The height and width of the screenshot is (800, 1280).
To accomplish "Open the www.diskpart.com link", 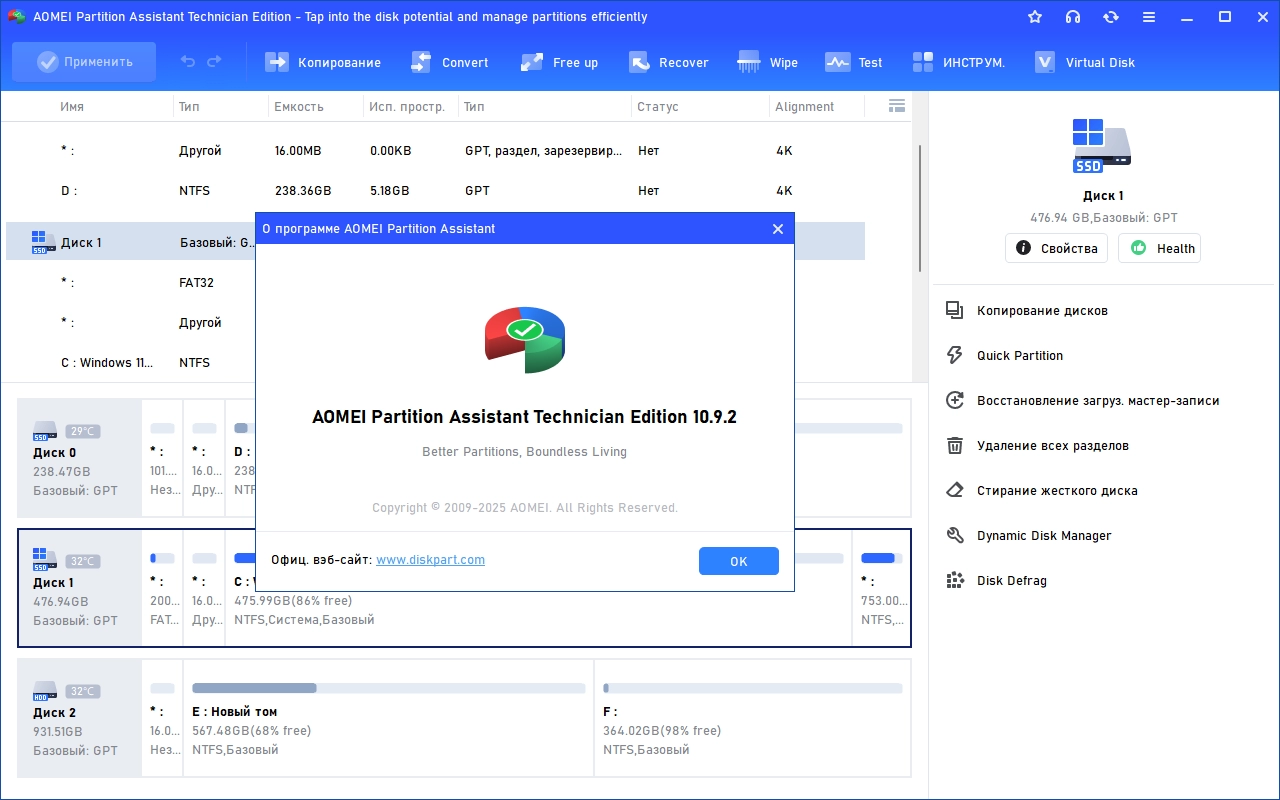I will [x=430, y=560].
